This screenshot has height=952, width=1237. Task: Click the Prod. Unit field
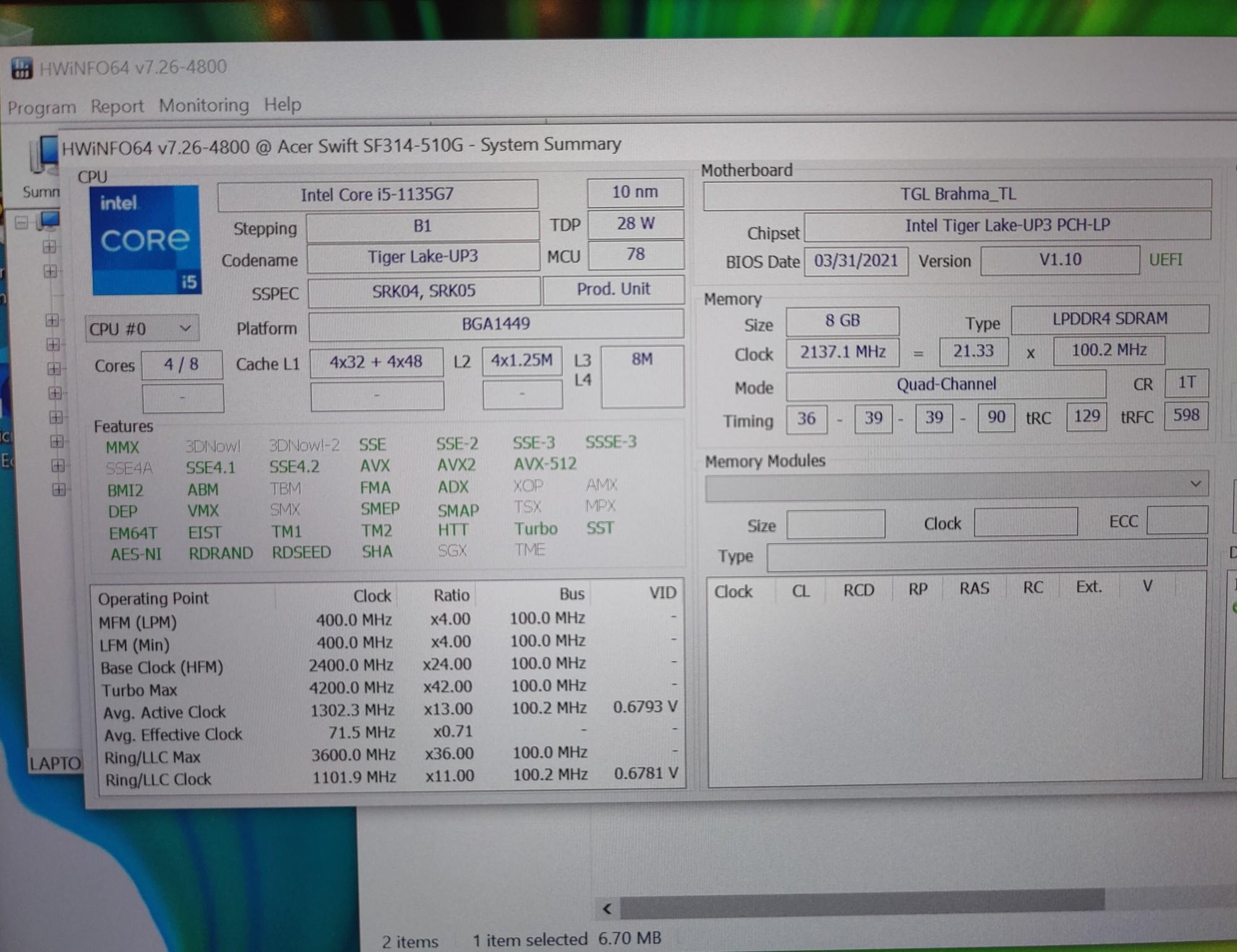(x=614, y=289)
